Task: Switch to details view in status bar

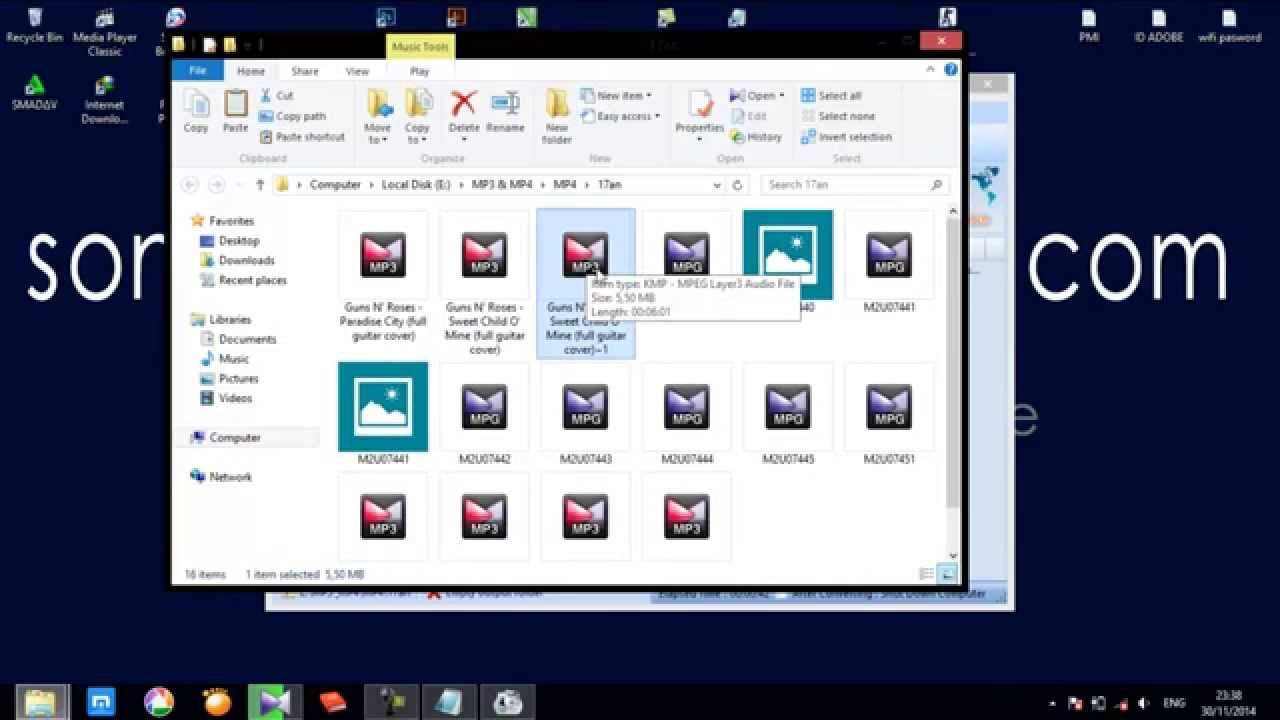Action: (928, 574)
